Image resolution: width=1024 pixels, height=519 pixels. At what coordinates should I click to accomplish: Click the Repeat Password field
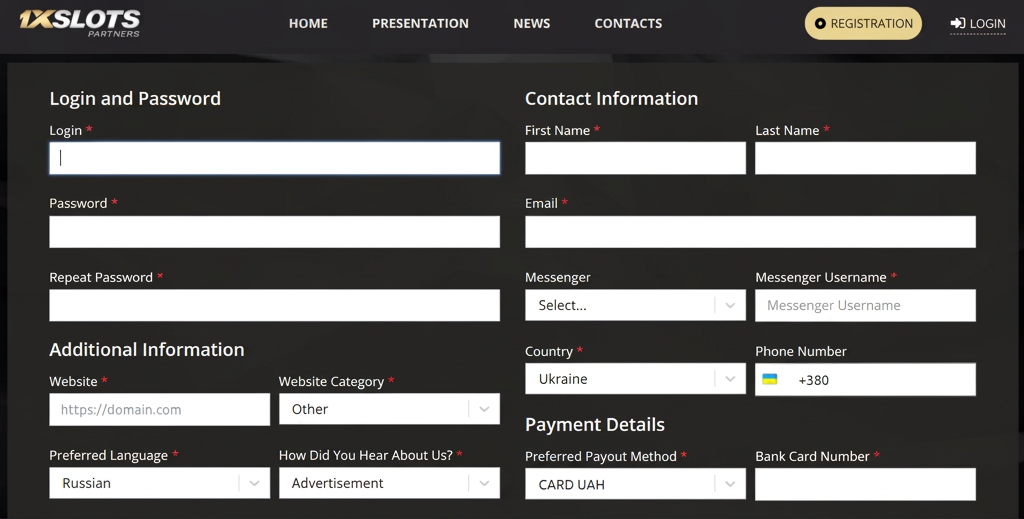tap(274, 306)
